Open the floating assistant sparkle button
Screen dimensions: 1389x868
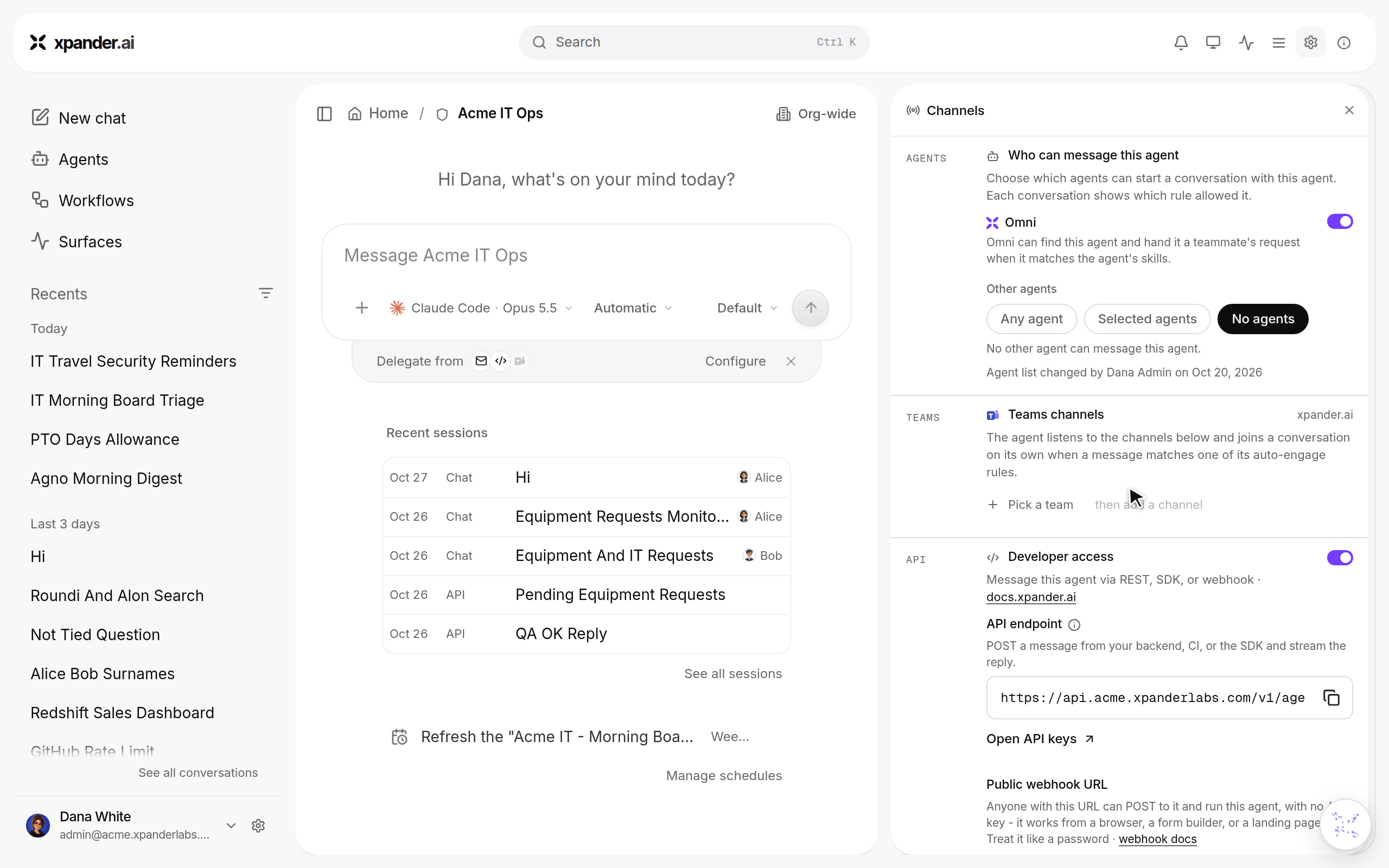(1346, 825)
